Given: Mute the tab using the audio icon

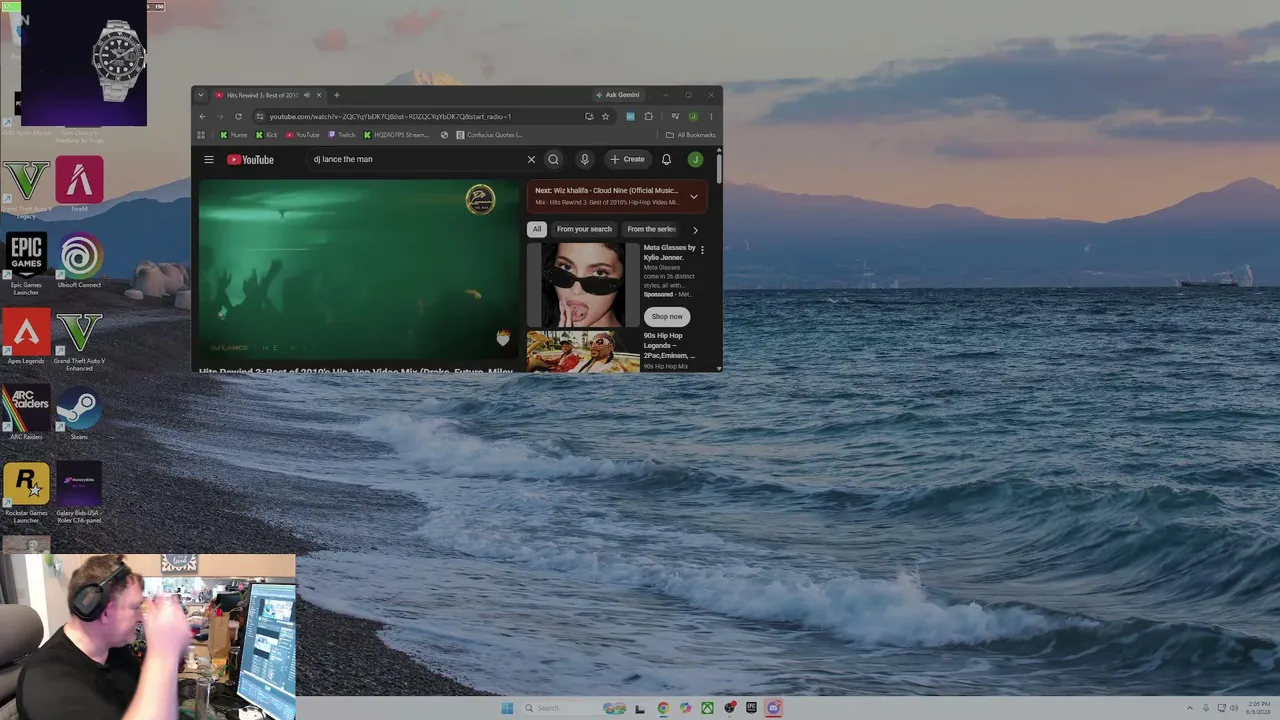Looking at the screenshot, I should 306,95.
